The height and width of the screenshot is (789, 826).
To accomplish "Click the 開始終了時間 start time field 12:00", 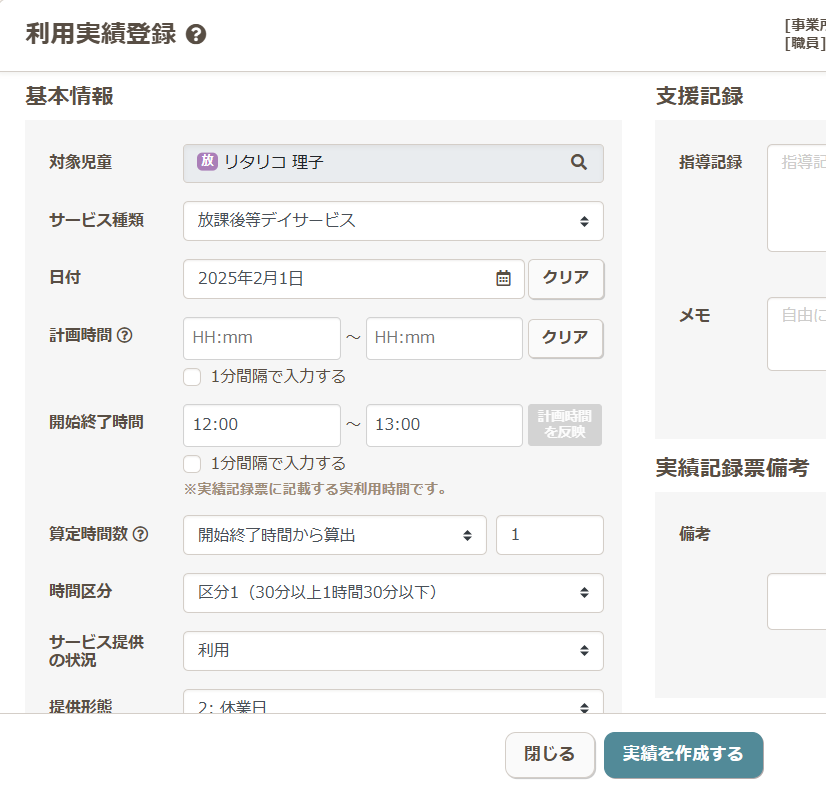I will click(x=261, y=425).
